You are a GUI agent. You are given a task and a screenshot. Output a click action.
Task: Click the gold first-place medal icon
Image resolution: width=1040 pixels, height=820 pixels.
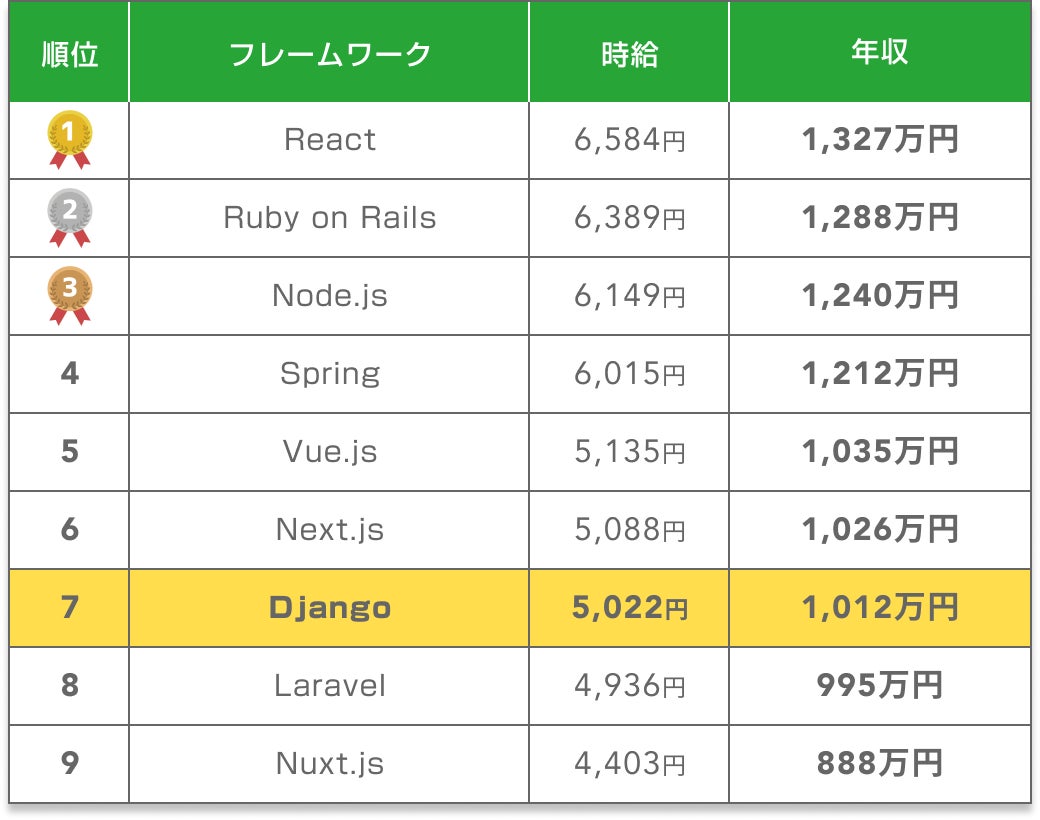[x=70, y=139]
